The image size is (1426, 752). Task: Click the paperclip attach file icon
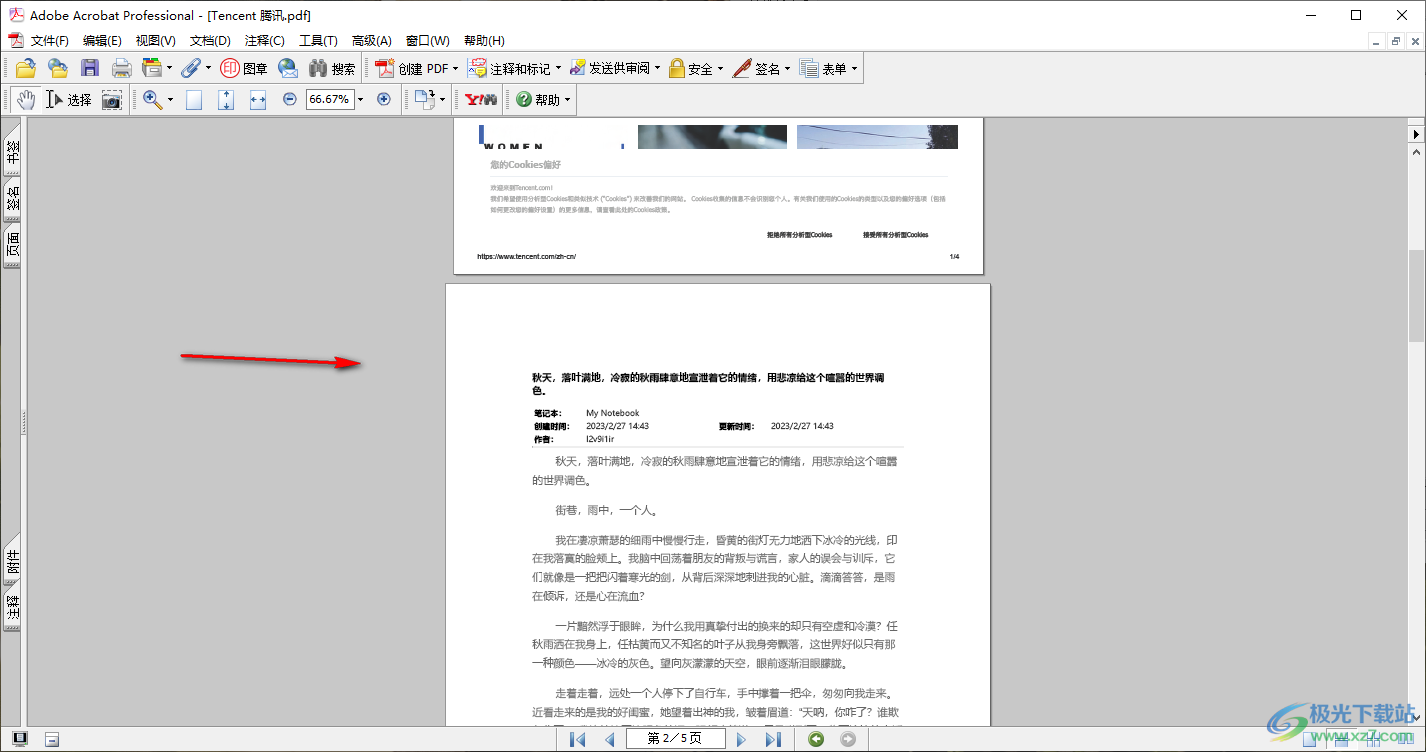coord(190,68)
